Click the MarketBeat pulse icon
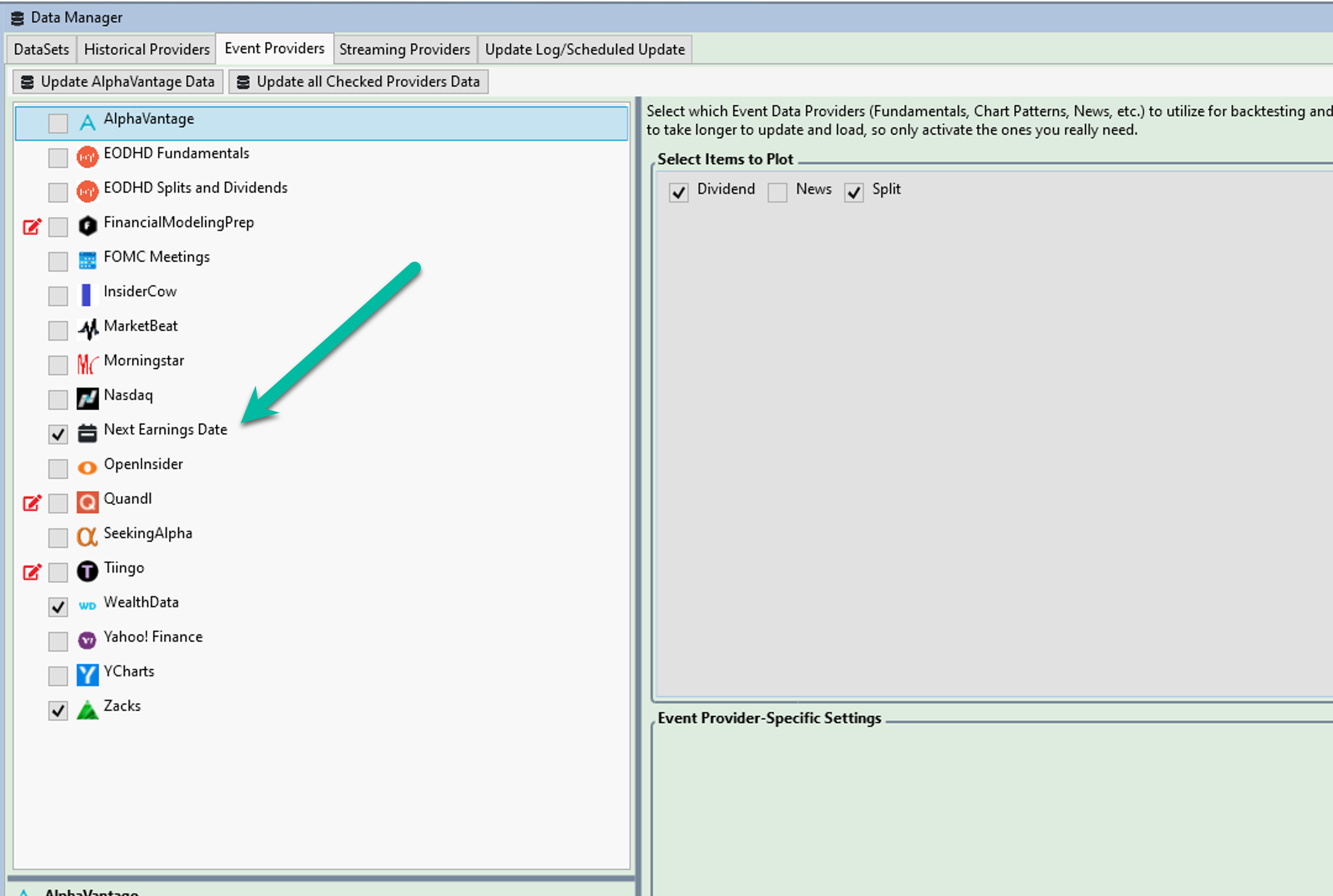This screenshot has height=896, width=1333. click(88, 330)
